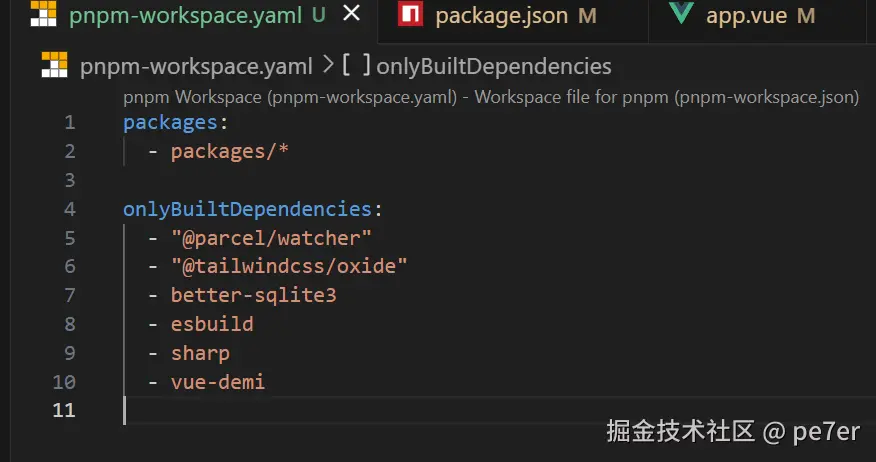876x462 pixels.
Task: Click line number 10 in the gutter
Action: (x=64, y=382)
